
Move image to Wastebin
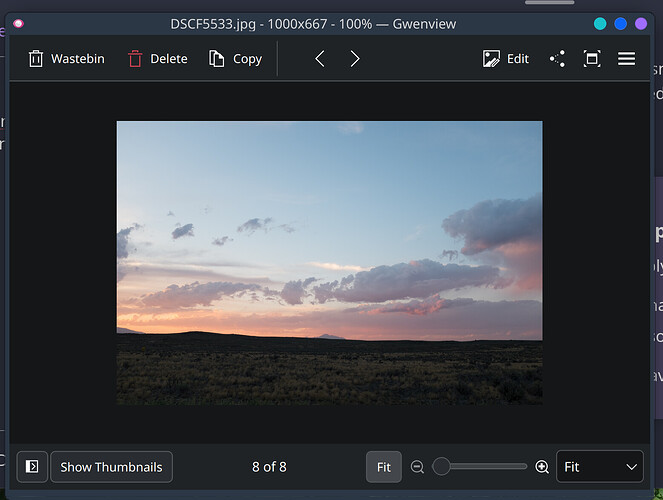click(x=66, y=59)
